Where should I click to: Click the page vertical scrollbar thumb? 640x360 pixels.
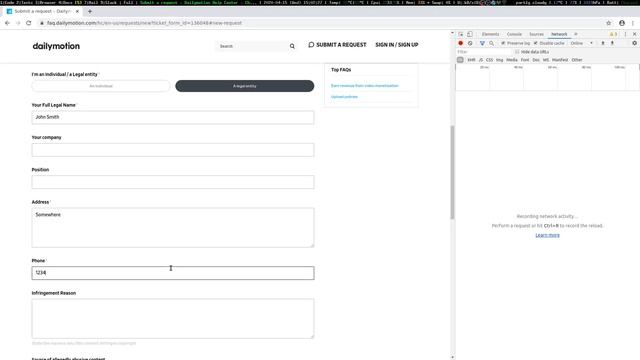pos(452,172)
